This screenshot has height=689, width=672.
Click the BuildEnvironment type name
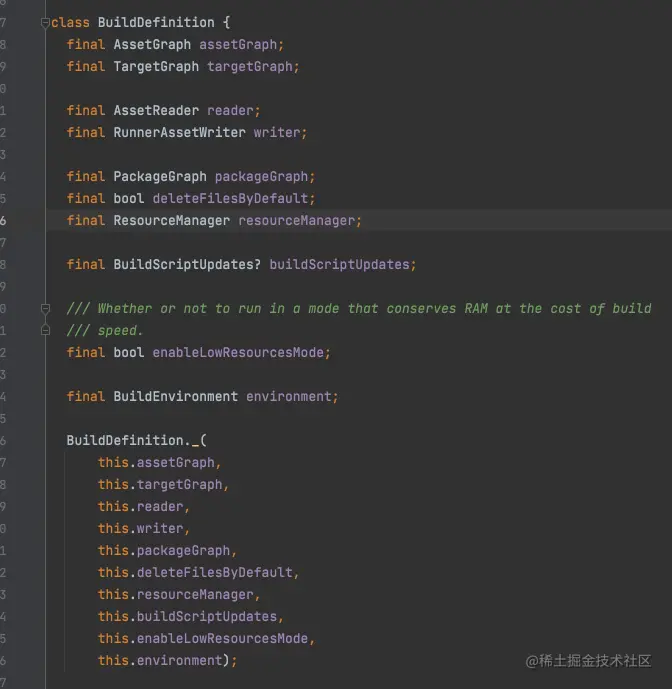[175, 396]
